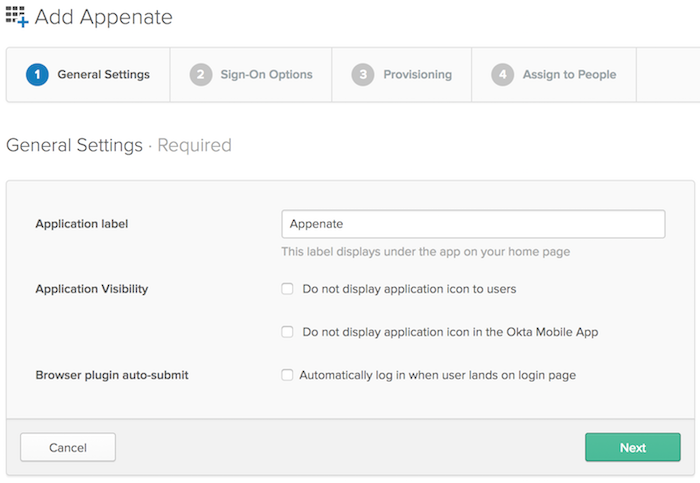Go to the Assign to People tab label
This screenshot has width=700, height=483.
tap(569, 74)
